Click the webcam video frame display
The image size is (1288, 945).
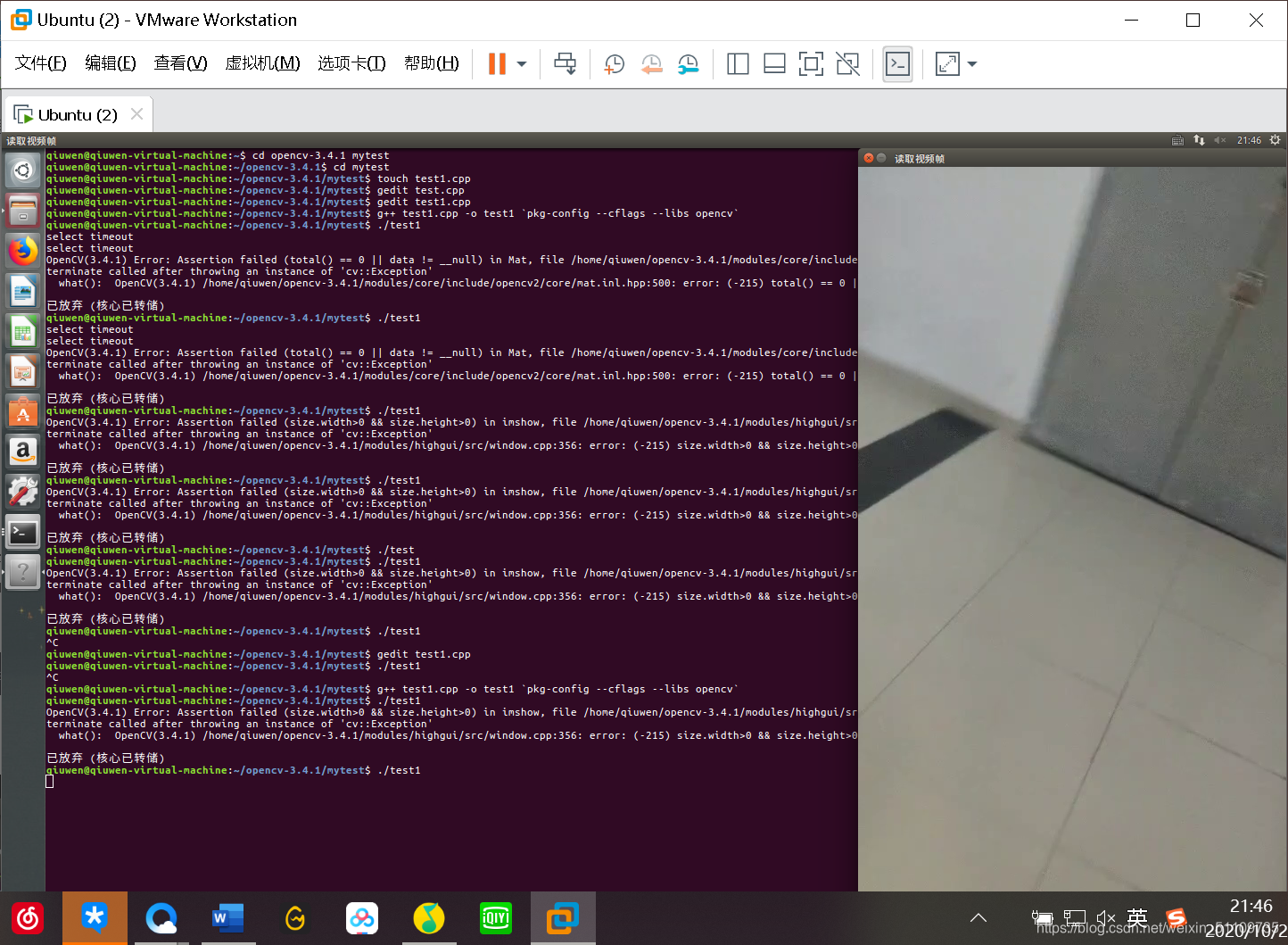tap(1072, 528)
